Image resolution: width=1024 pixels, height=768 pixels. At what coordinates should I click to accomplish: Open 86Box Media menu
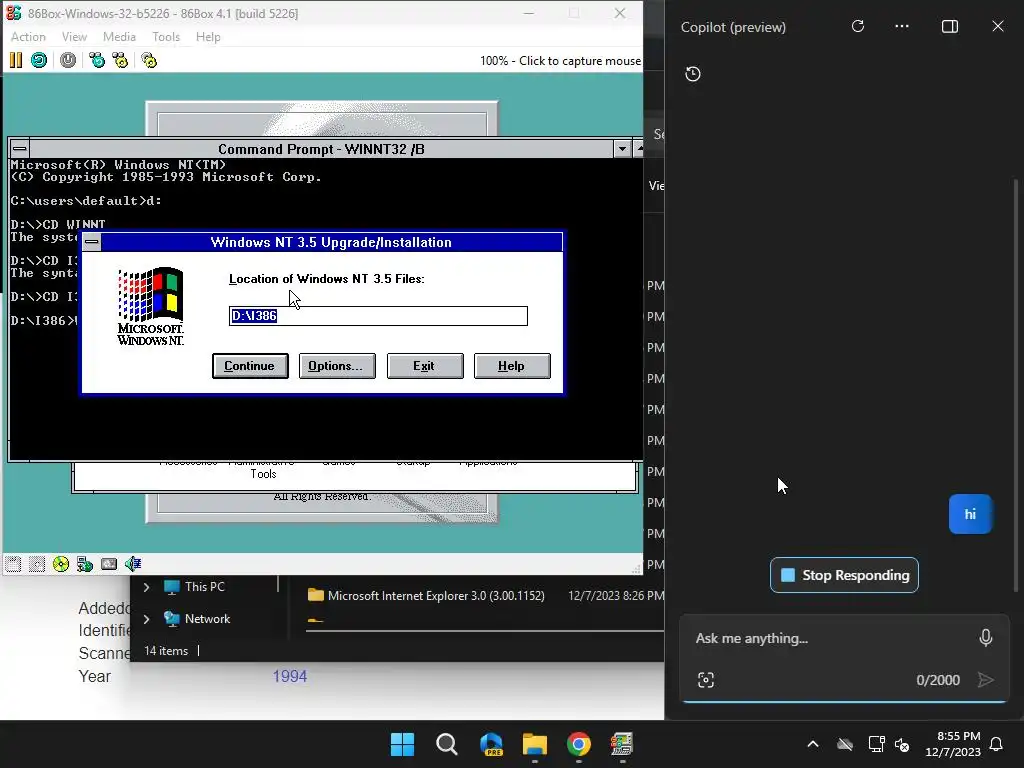tap(120, 37)
